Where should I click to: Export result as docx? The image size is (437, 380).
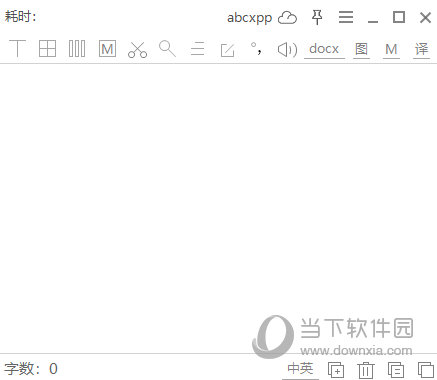[x=324, y=49]
